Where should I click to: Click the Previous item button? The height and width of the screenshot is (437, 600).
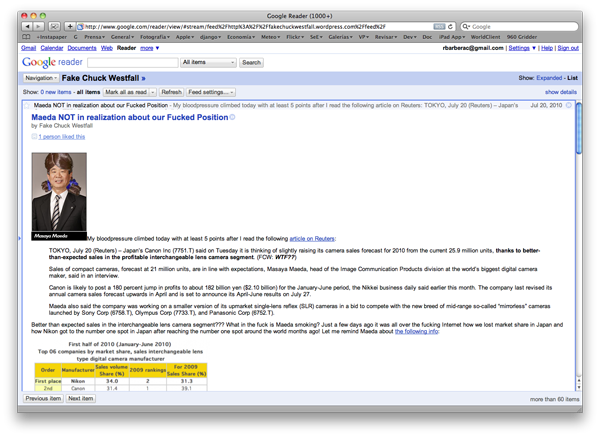click(43, 398)
